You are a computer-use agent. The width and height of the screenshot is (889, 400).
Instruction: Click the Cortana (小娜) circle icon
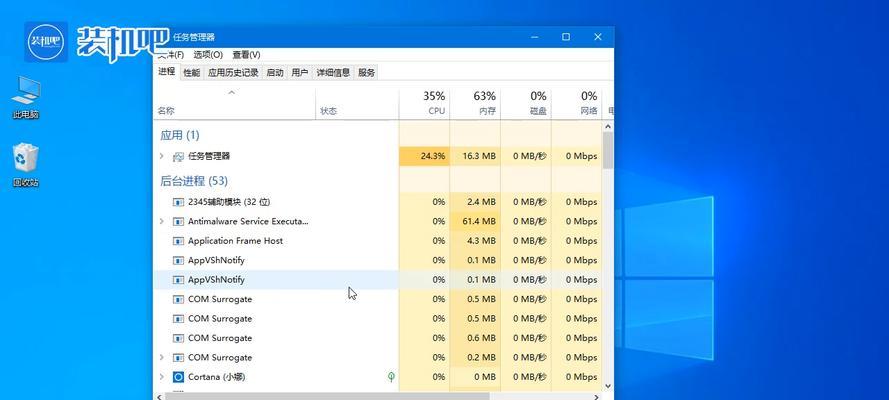178,377
